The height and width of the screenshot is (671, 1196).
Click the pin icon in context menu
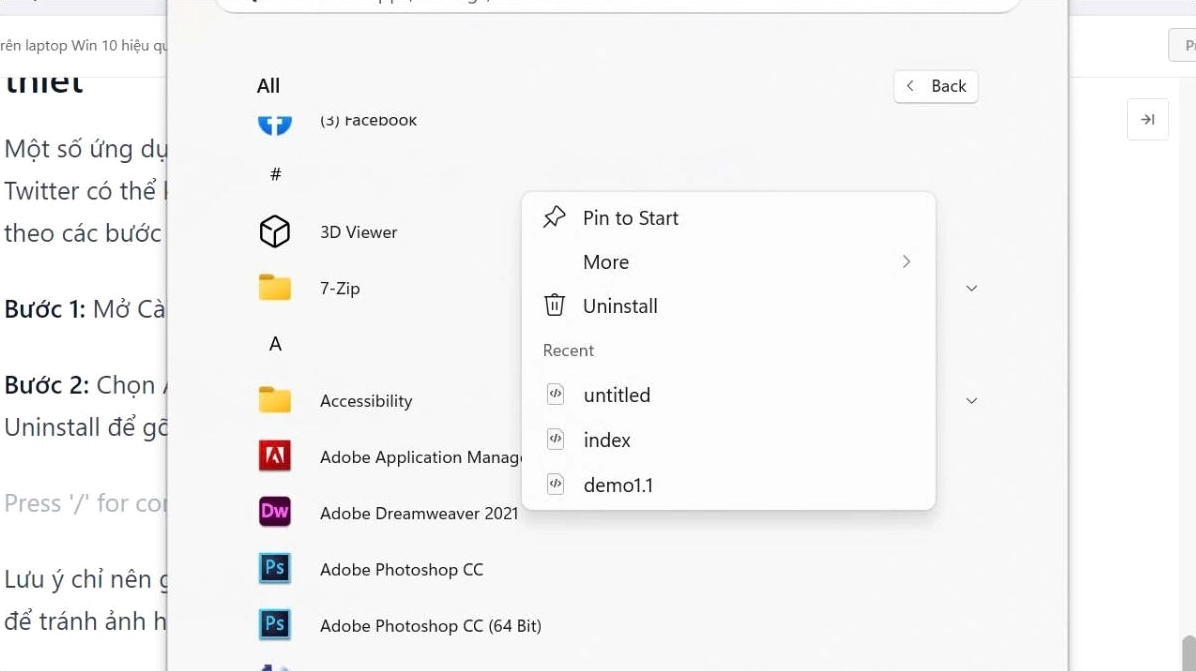(x=554, y=218)
